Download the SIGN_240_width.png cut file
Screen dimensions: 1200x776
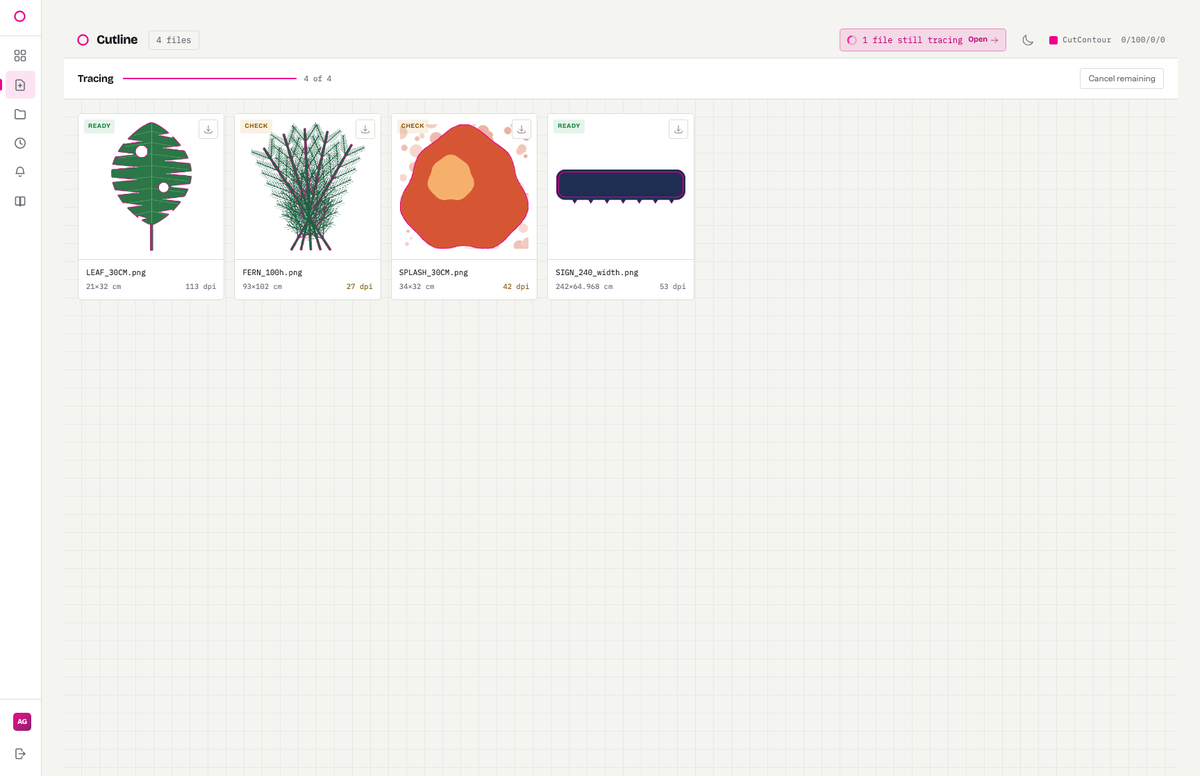click(678, 129)
